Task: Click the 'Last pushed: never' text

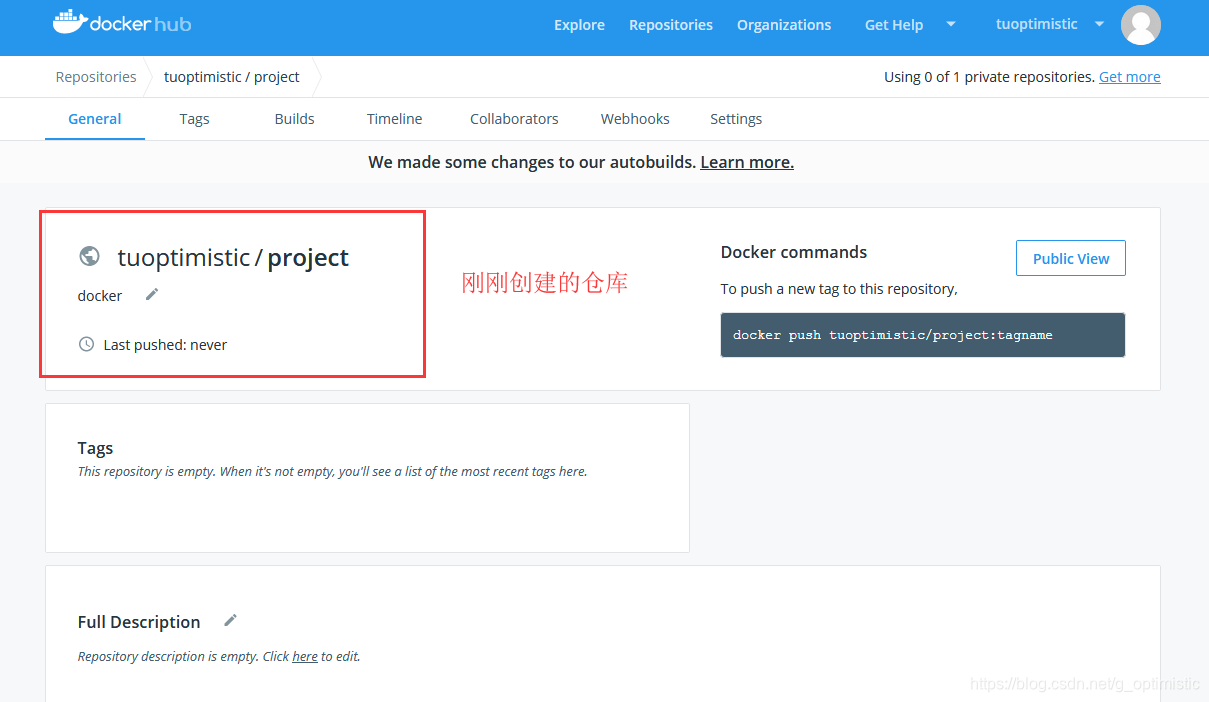Action: [165, 345]
